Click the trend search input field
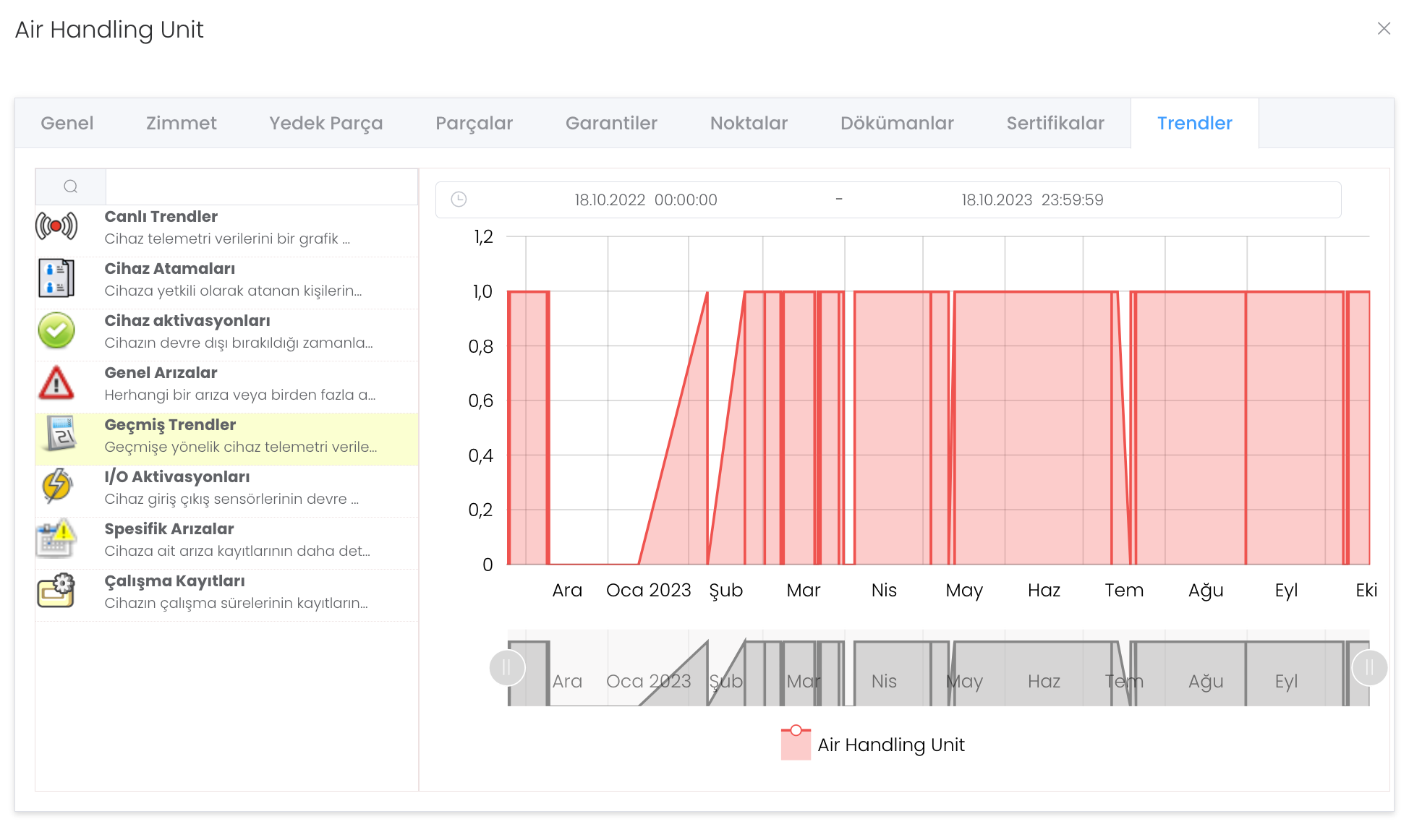 point(261,187)
